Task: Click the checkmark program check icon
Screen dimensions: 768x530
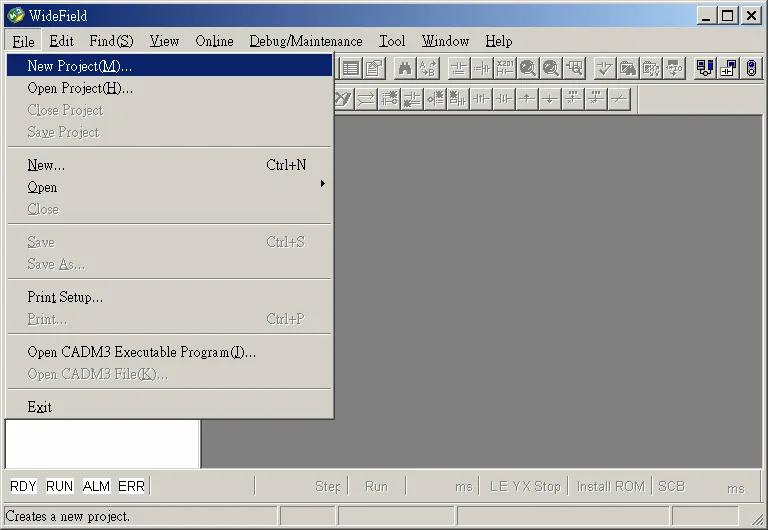Action: tap(604, 69)
